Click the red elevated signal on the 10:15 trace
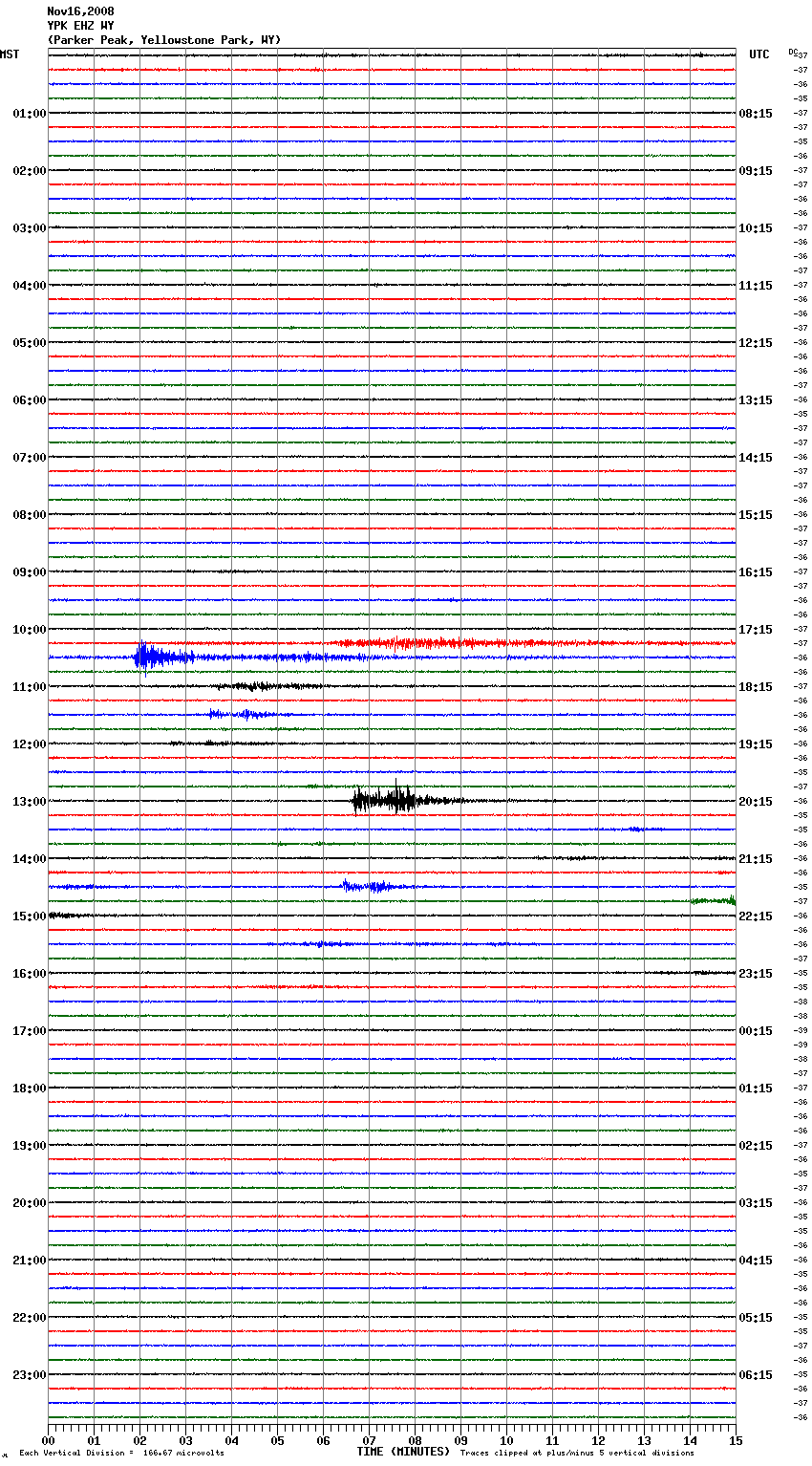 pos(430,643)
